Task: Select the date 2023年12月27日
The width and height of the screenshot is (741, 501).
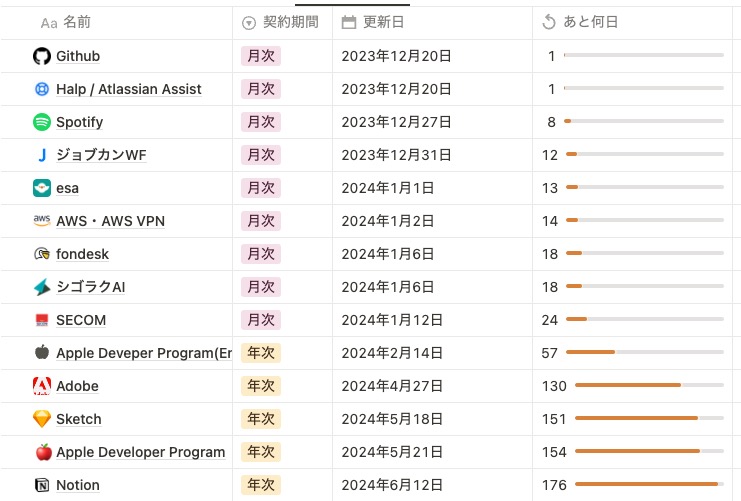Action: coord(396,122)
